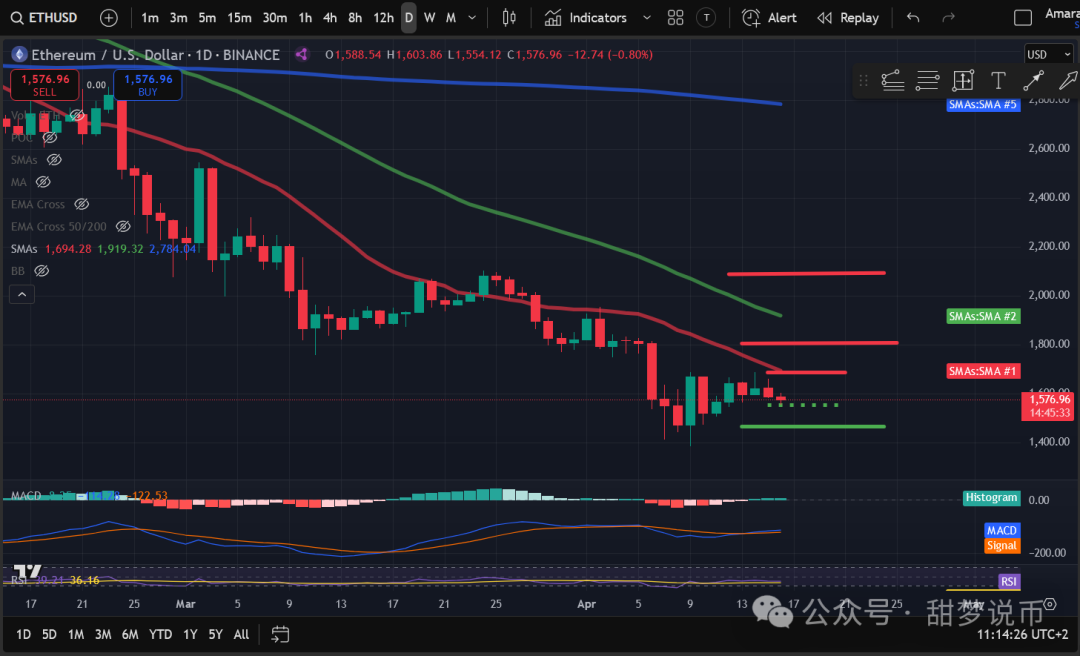Open the USD currency dropdown
The width and height of the screenshot is (1080, 656).
pyautogui.click(x=1049, y=54)
